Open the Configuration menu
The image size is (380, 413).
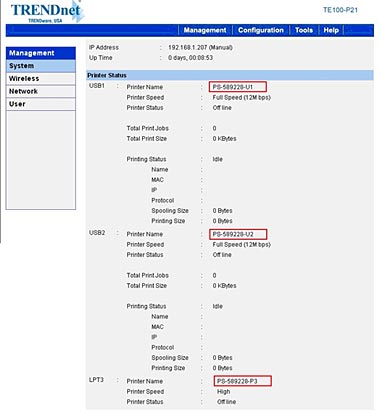coord(261,30)
